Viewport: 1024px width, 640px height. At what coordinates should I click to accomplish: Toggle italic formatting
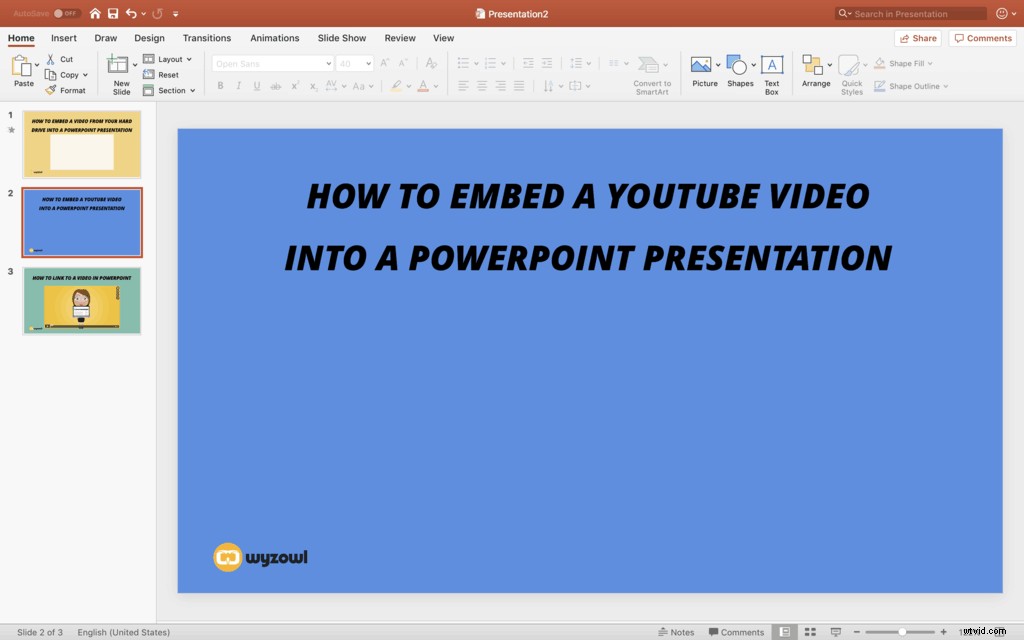click(x=238, y=86)
